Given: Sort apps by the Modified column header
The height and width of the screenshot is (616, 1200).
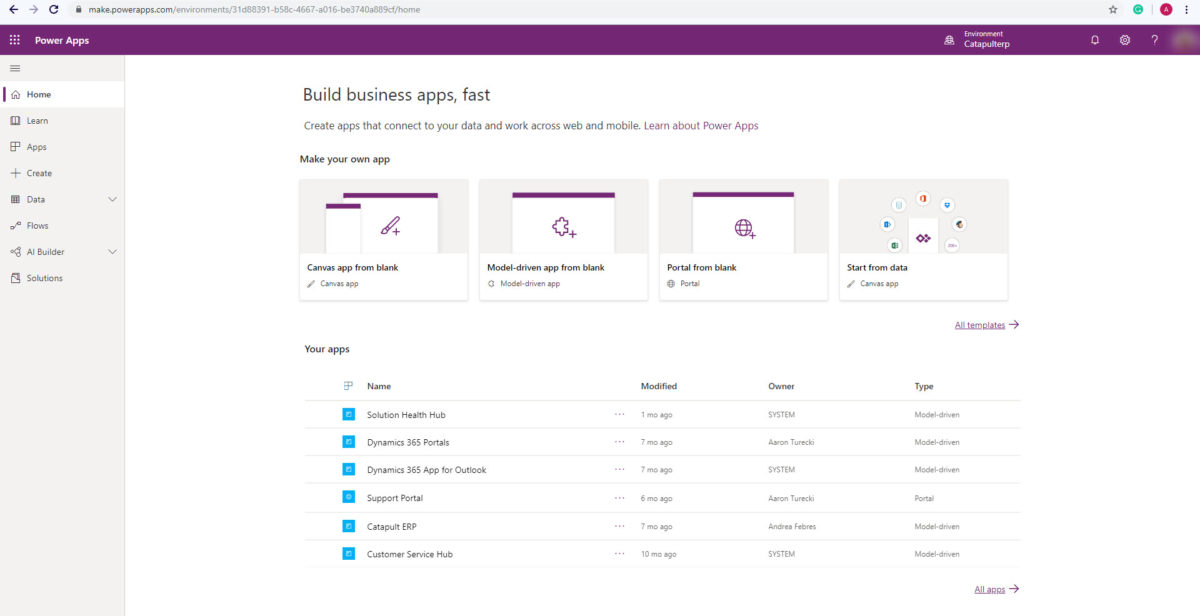Looking at the screenshot, I should [659, 386].
